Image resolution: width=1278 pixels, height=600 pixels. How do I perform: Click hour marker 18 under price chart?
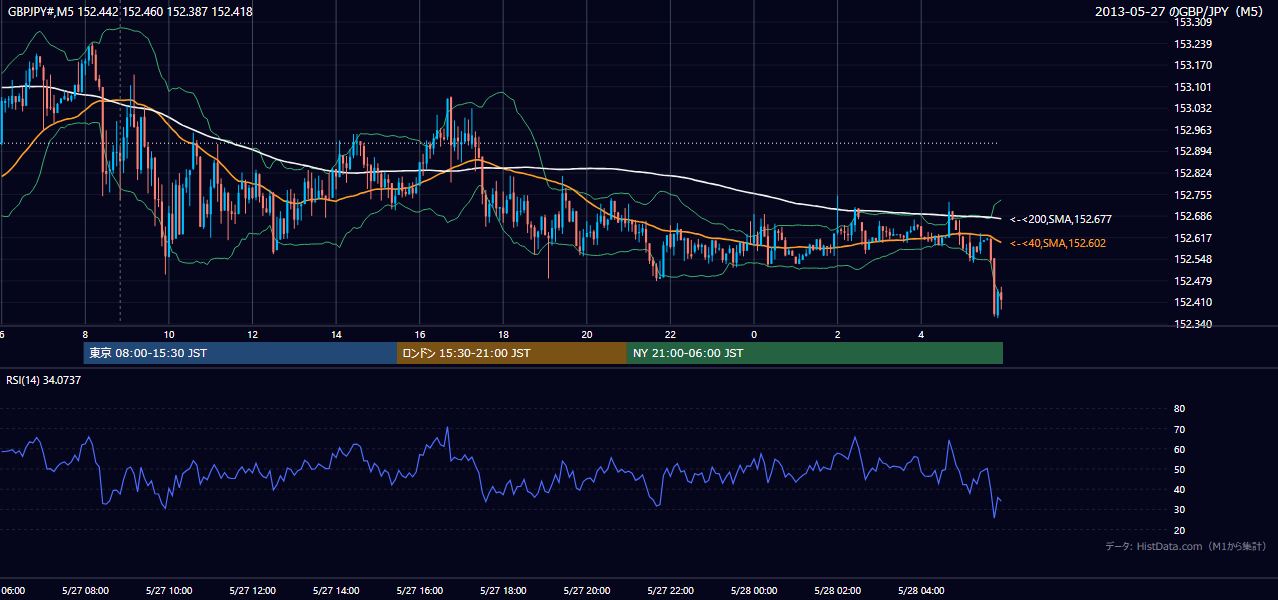click(x=503, y=335)
